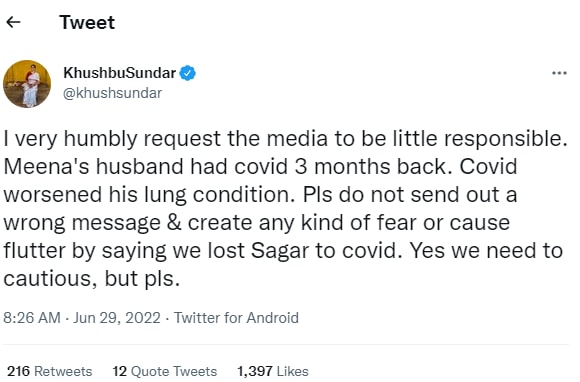Open the KhushbuSundar display name

point(119,73)
